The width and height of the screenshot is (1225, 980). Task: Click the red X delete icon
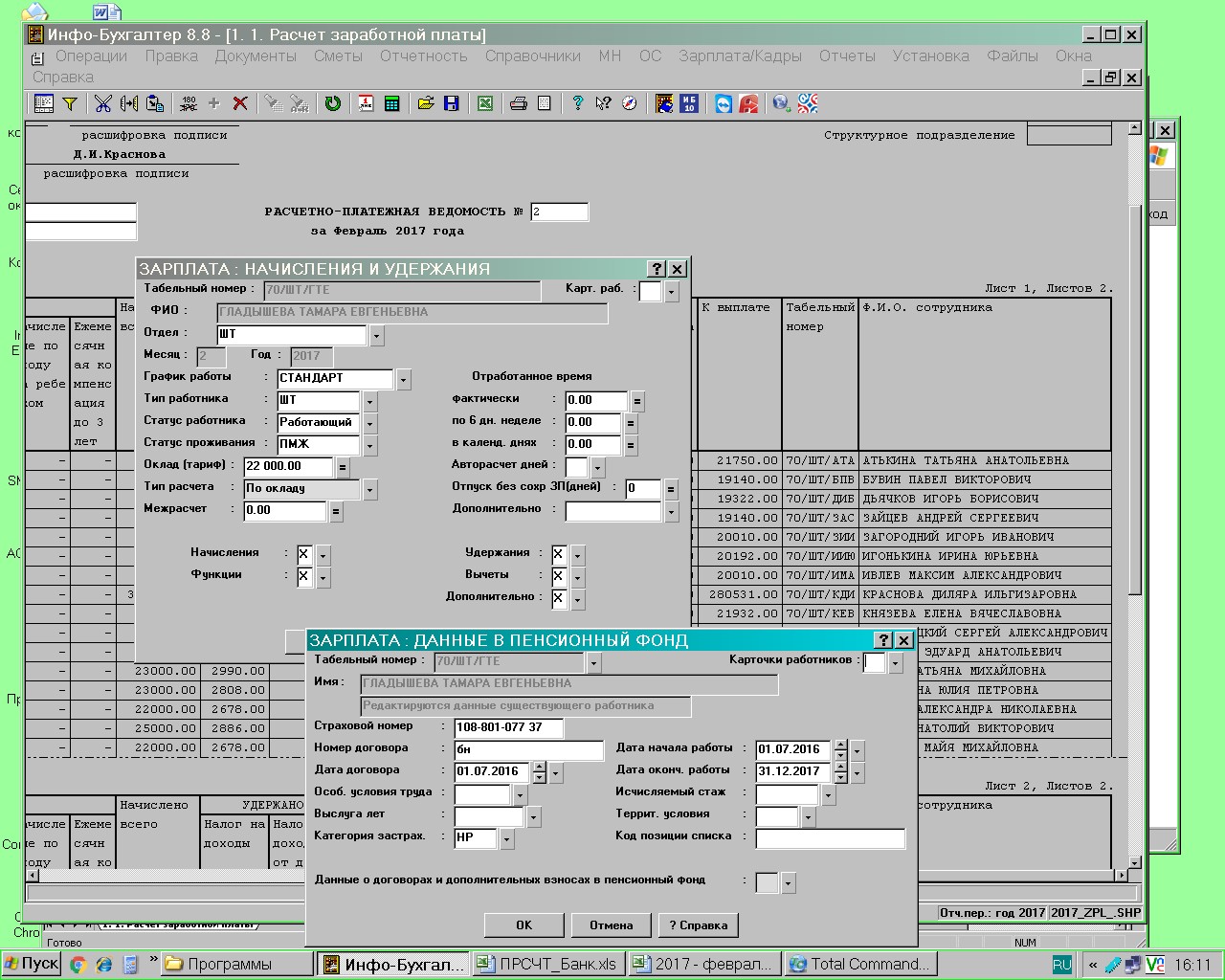240,103
